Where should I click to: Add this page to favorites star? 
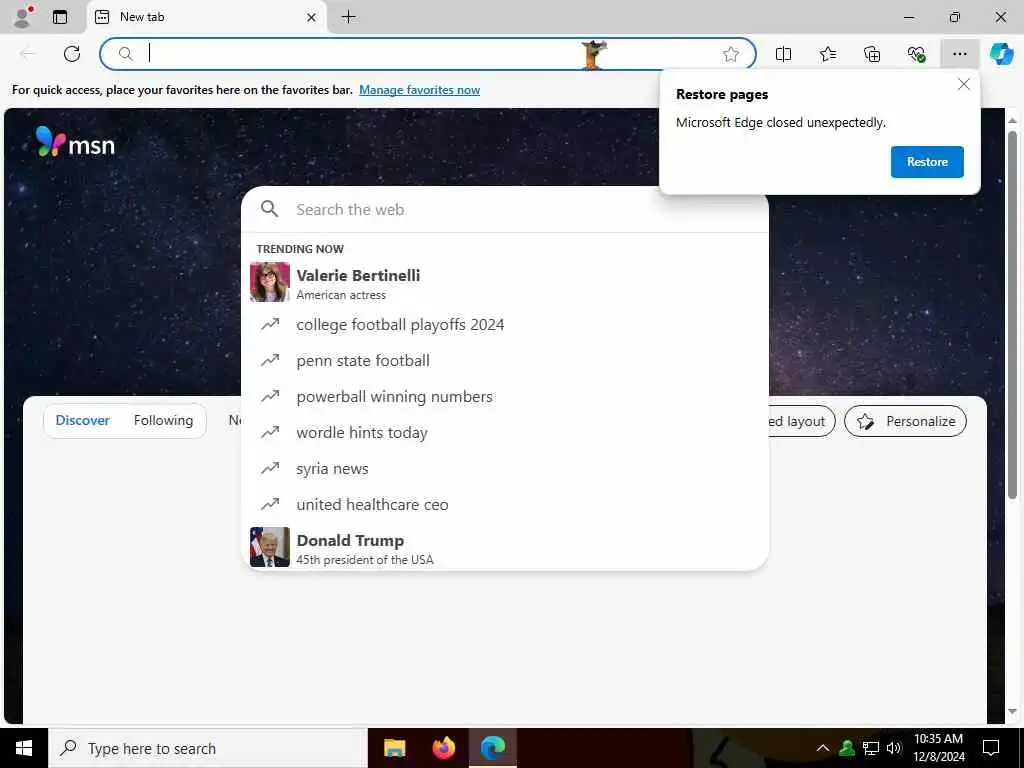click(x=731, y=54)
